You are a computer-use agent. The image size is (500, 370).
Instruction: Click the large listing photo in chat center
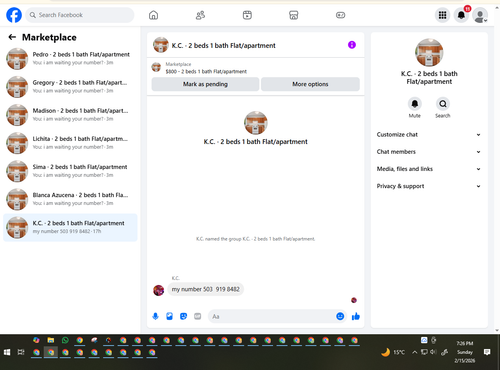[x=256, y=123]
